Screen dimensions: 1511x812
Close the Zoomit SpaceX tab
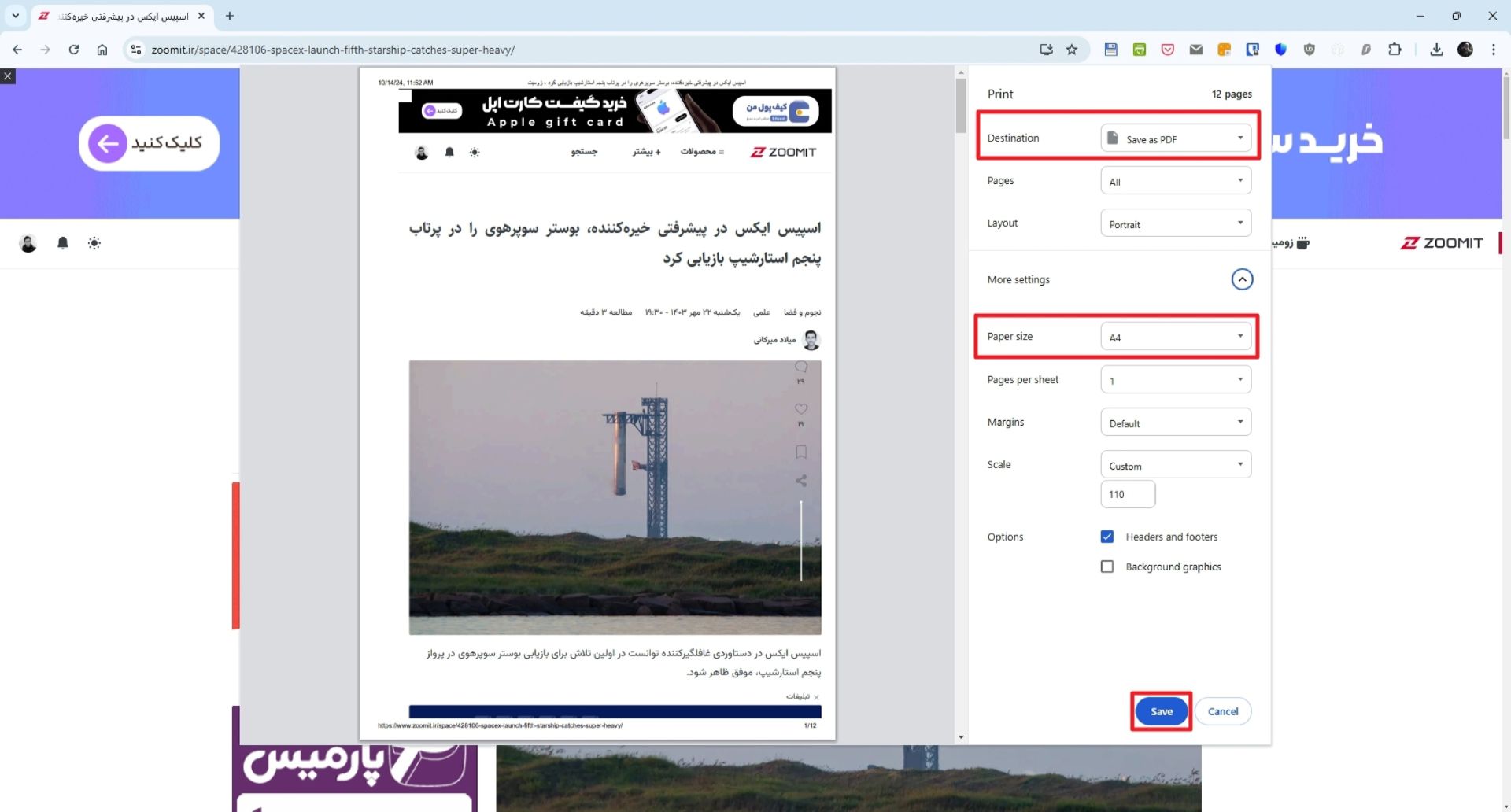pos(201,16)
